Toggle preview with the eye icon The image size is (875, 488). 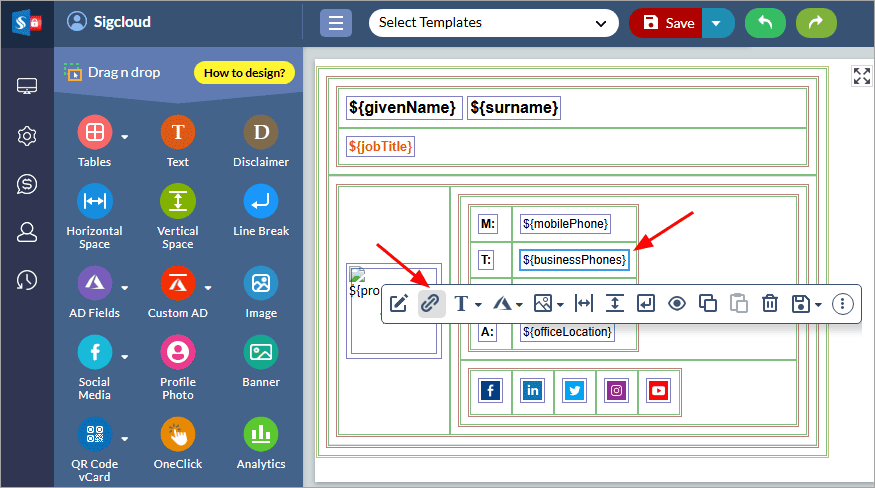coord(677,303)
